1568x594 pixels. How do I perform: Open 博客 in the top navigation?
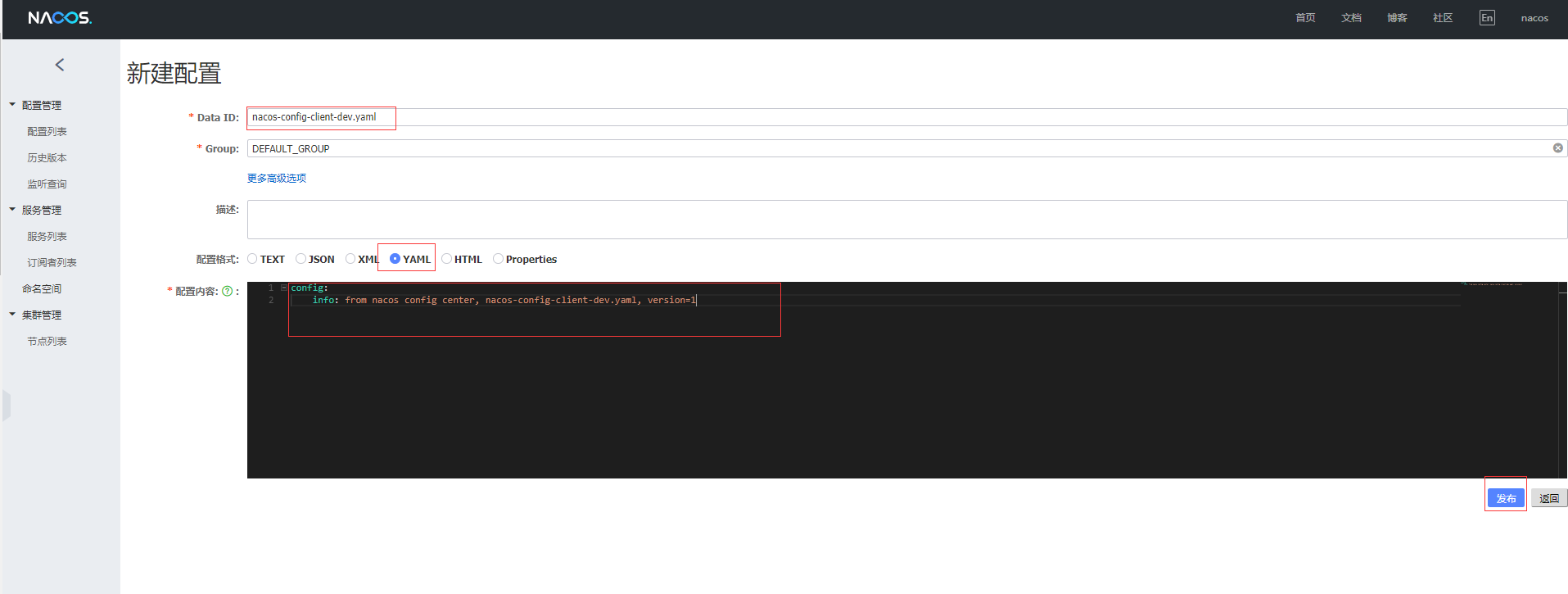pos(1397,18)
